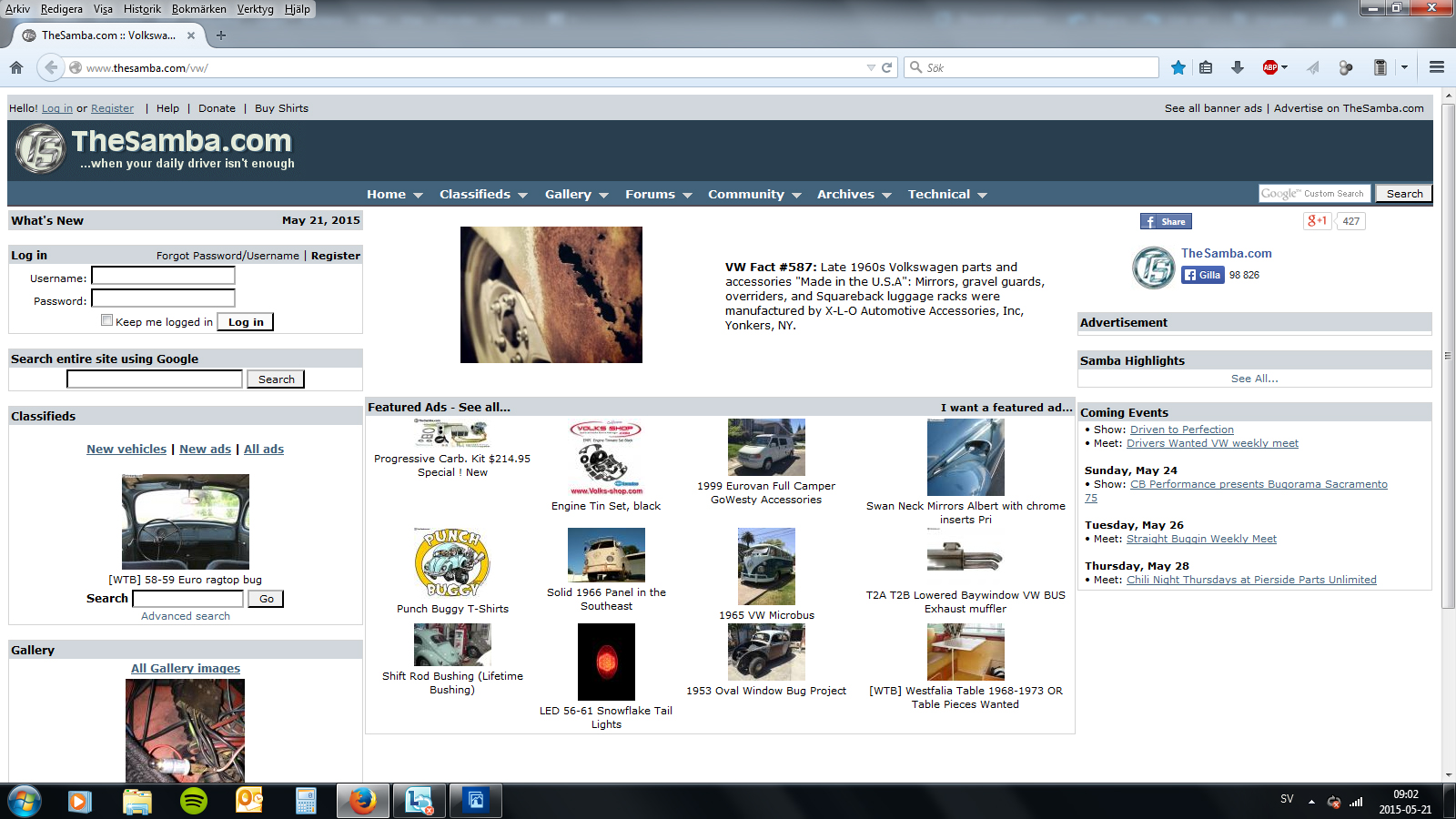Open the Adblock Plus icon
This screenshot has width=1456, height=819.
[1270, 67]
